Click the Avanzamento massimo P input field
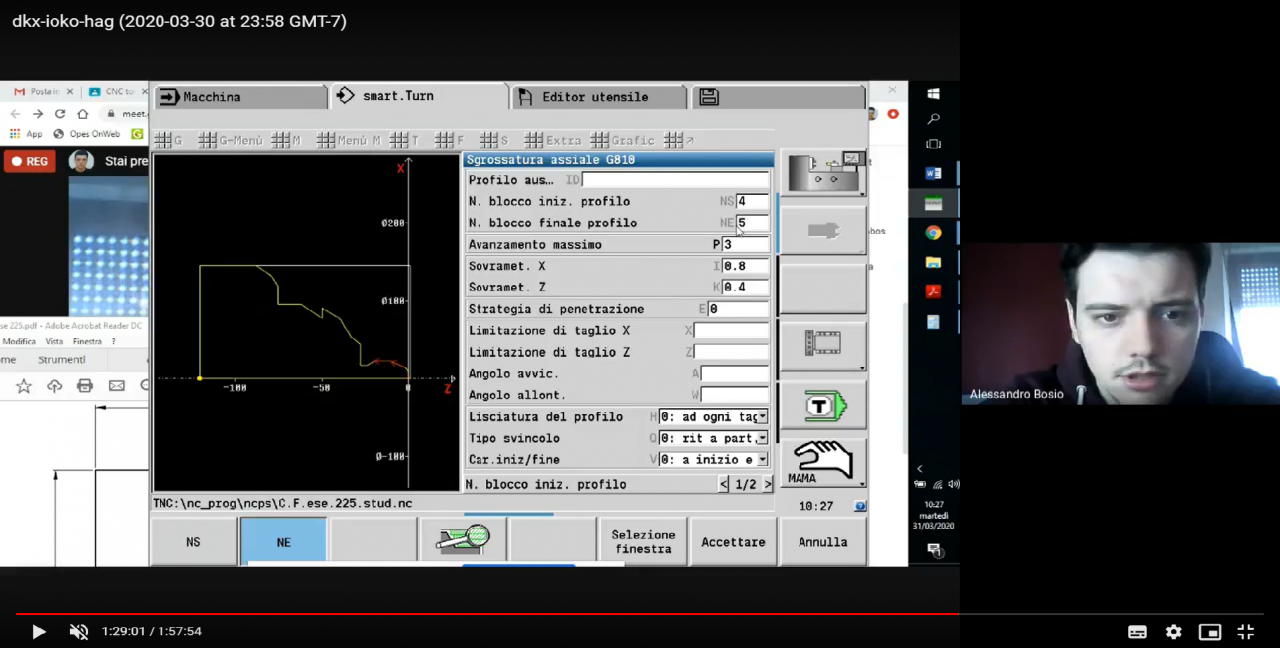Screen dimensions: 1280x648 pos(745,245)
